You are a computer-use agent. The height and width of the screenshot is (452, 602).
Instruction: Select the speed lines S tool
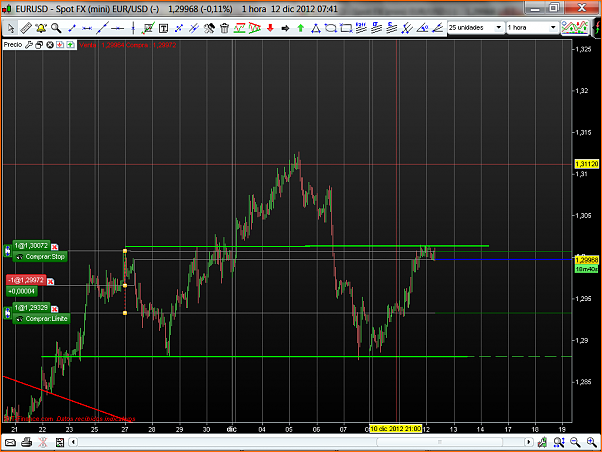pos(392,28)
